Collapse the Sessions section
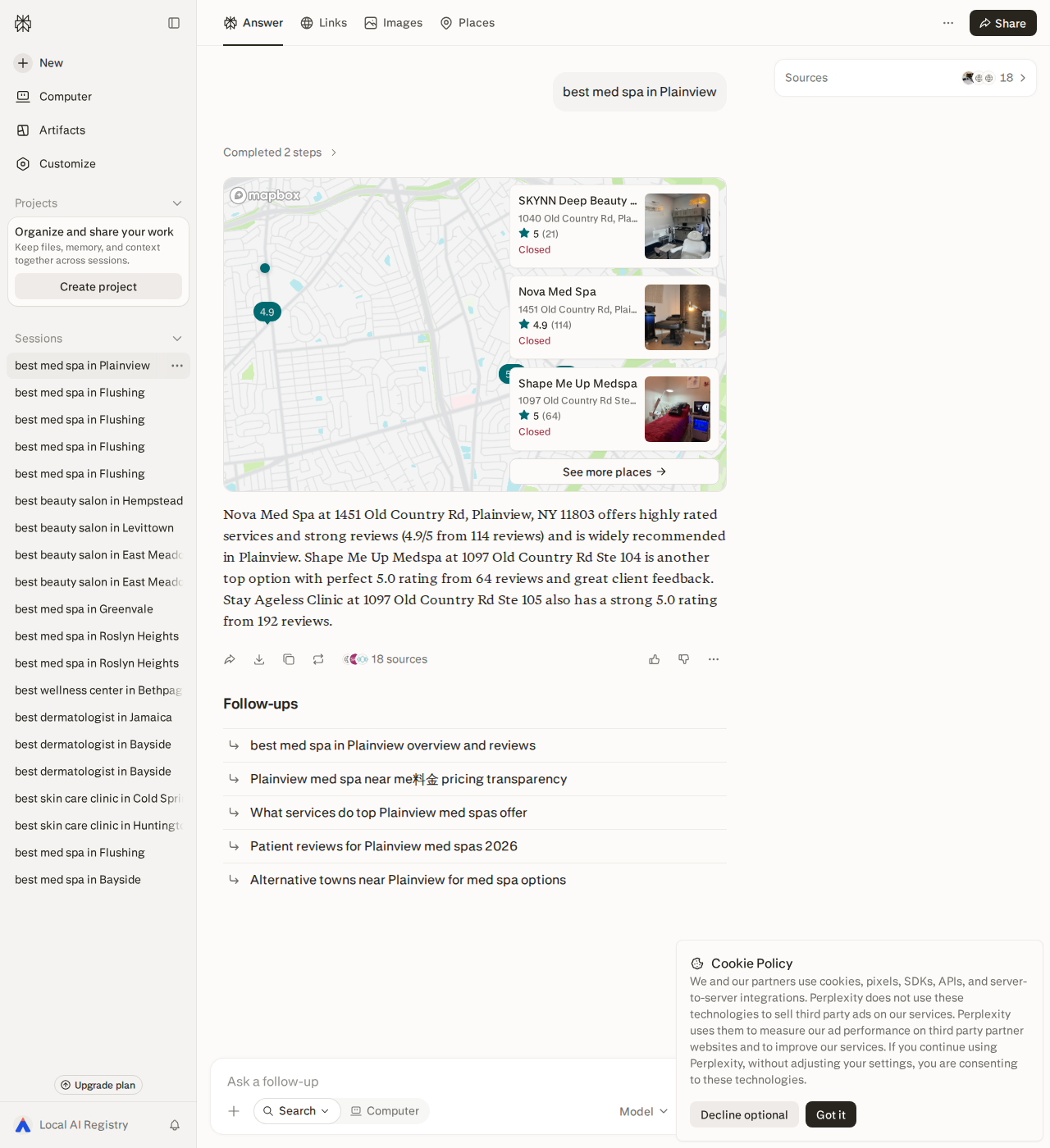This screenshot has width=1050, height=1148. 177,339
